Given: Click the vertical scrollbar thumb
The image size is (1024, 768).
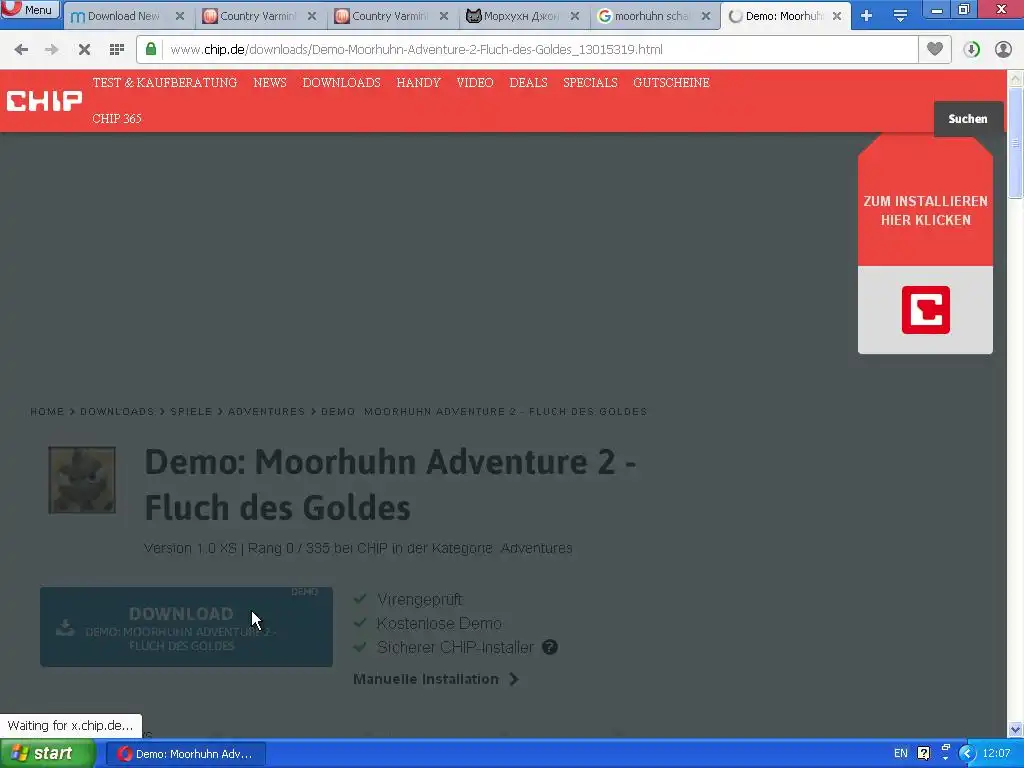Looking at the screenshot, I should click(1016, 142).
